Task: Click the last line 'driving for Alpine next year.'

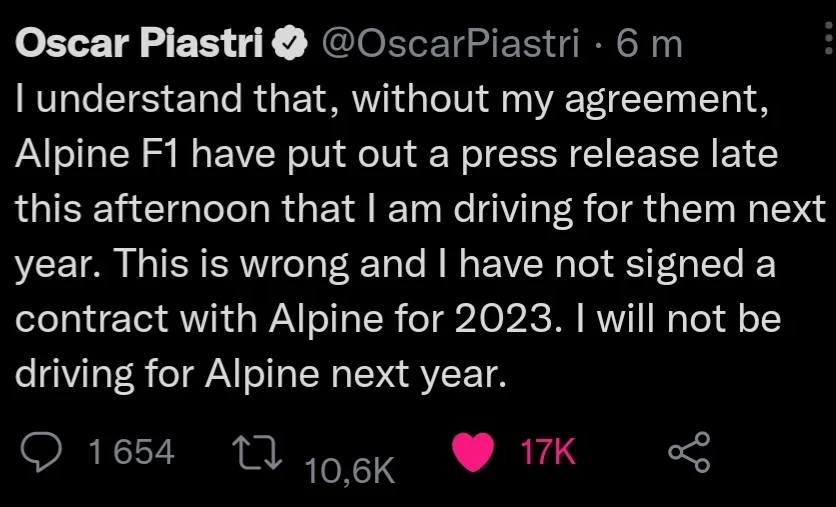Action: pyautogui.click(x=260, y=374)
